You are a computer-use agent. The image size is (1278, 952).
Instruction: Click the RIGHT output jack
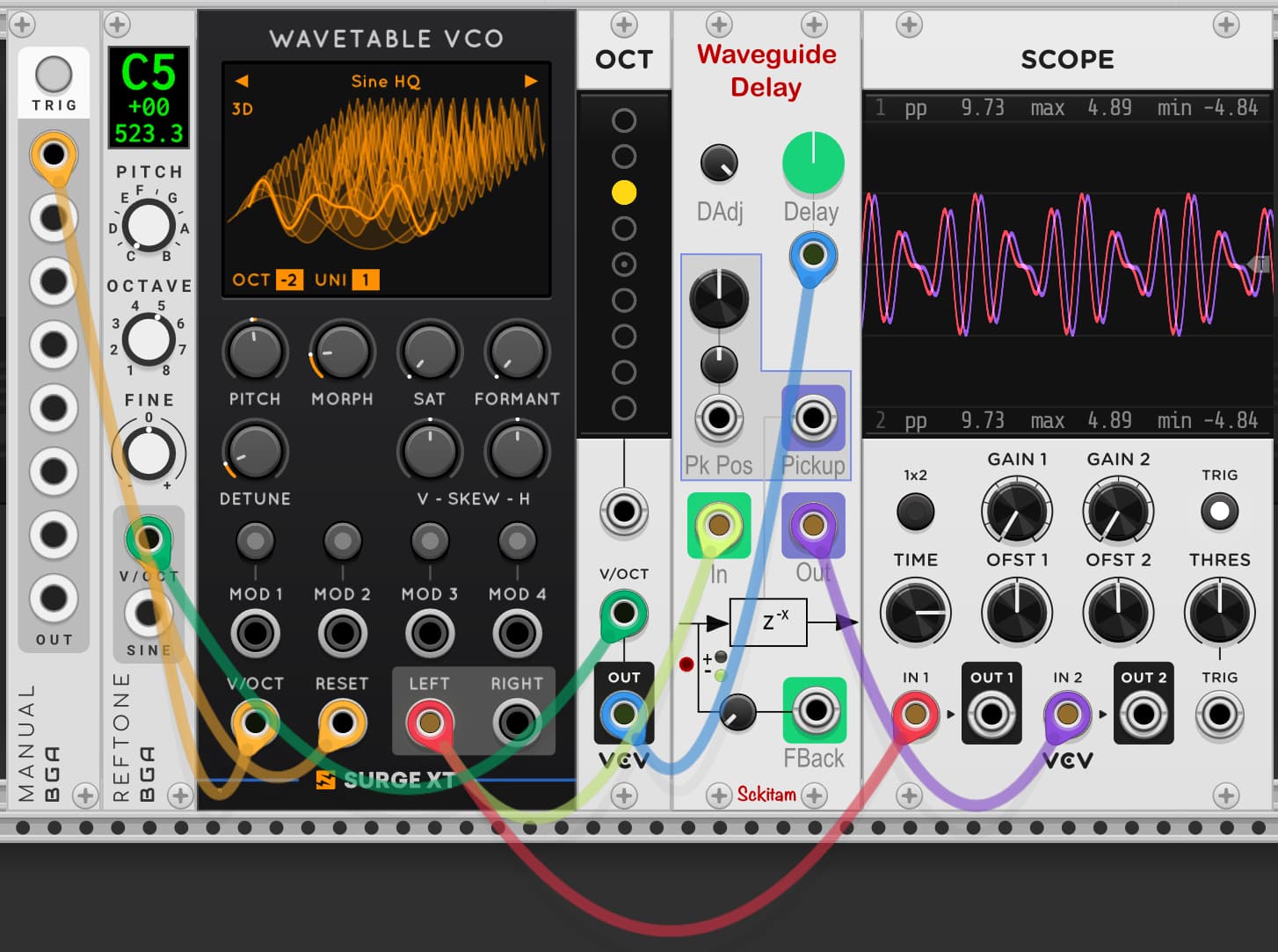click(517, 723)
